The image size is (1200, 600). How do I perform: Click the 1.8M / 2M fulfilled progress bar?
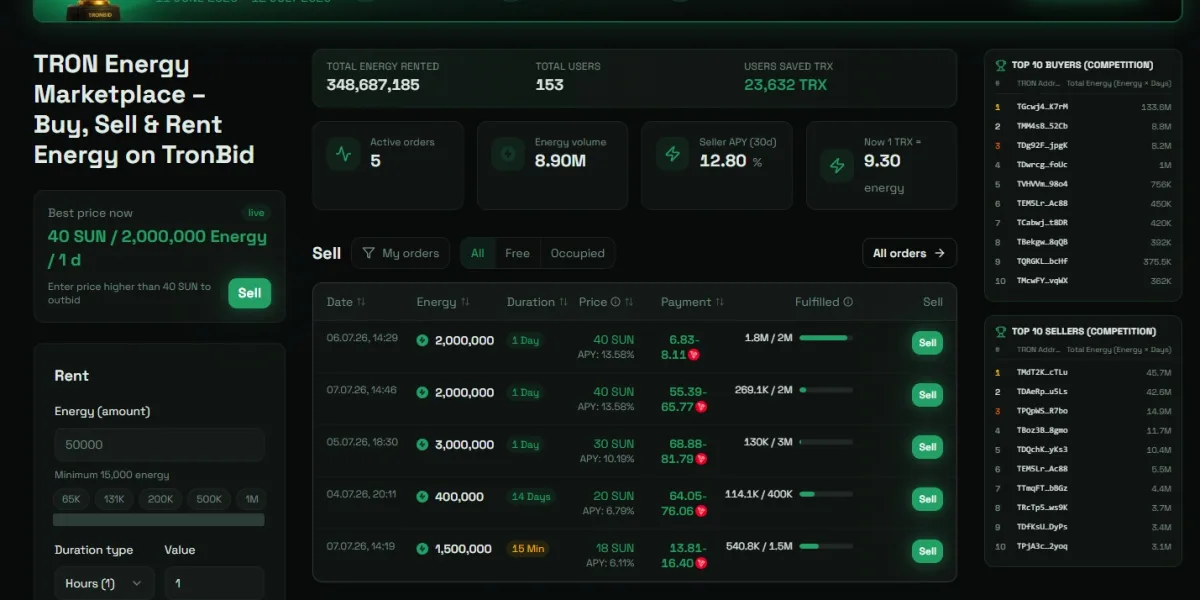click(x=826, y=338)
